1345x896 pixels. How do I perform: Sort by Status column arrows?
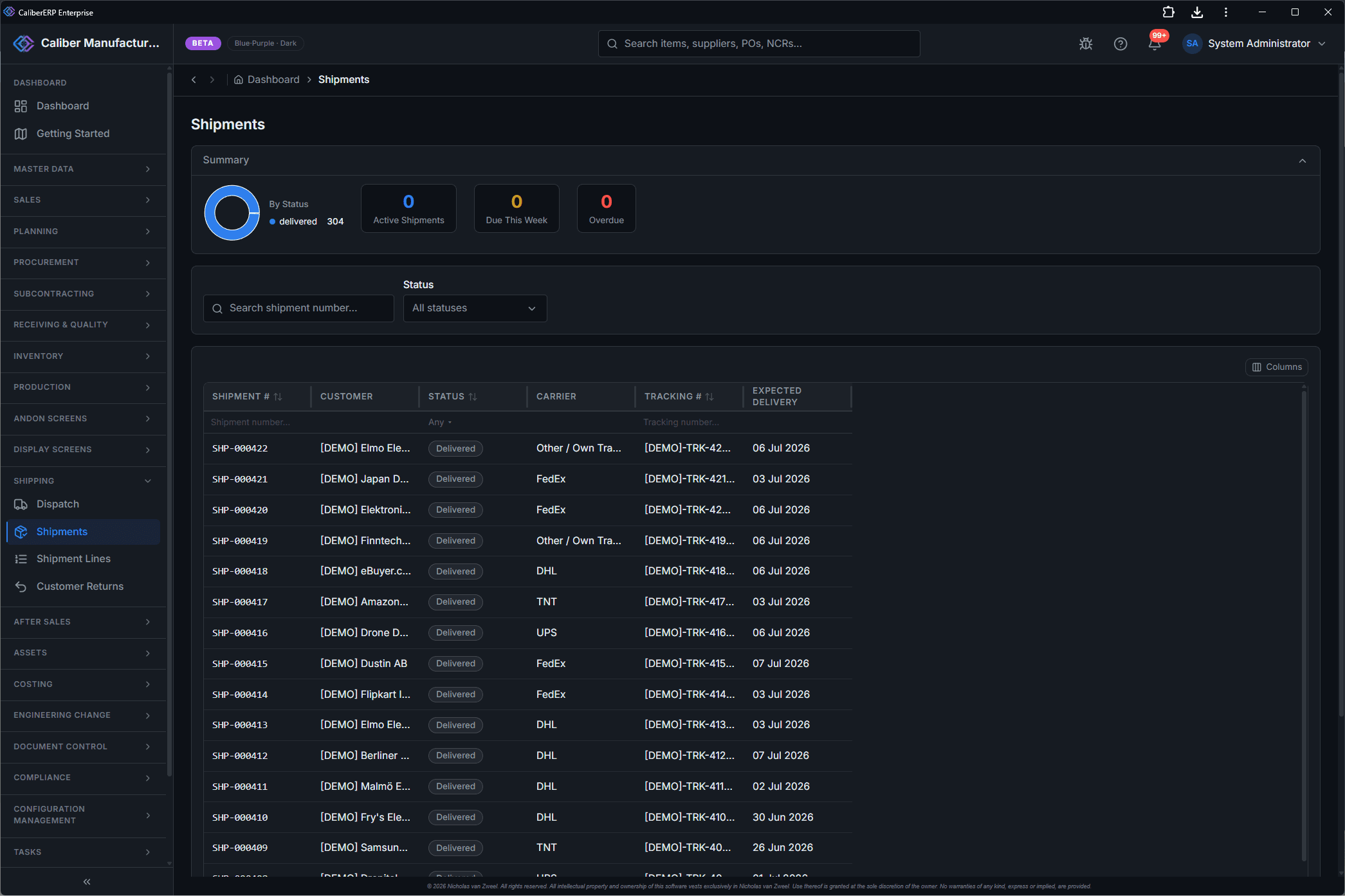[x=473, y=397]
